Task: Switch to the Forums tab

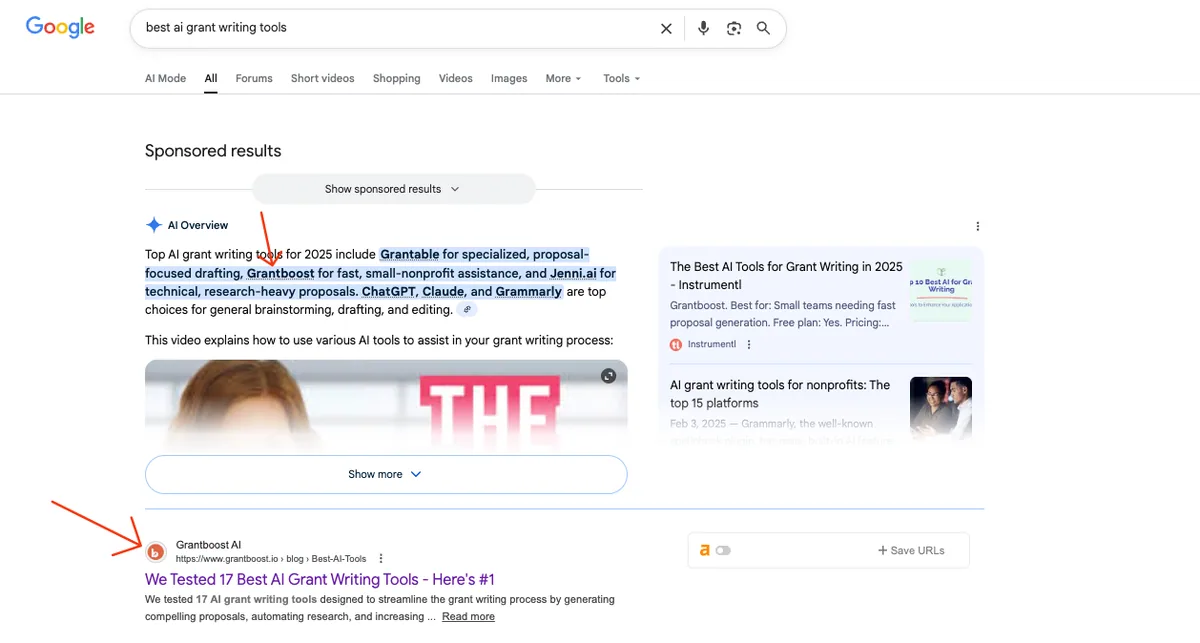Action: tap(254, 78)
